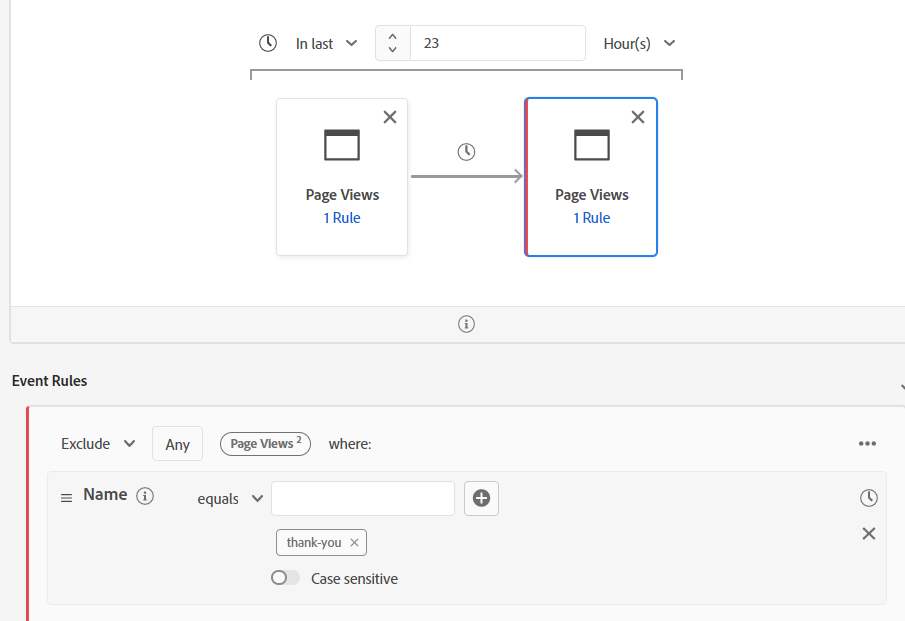The image size is (905, 621).
Task: Open the Exclude dropdown in Event Rules
Action: (97, 443)
